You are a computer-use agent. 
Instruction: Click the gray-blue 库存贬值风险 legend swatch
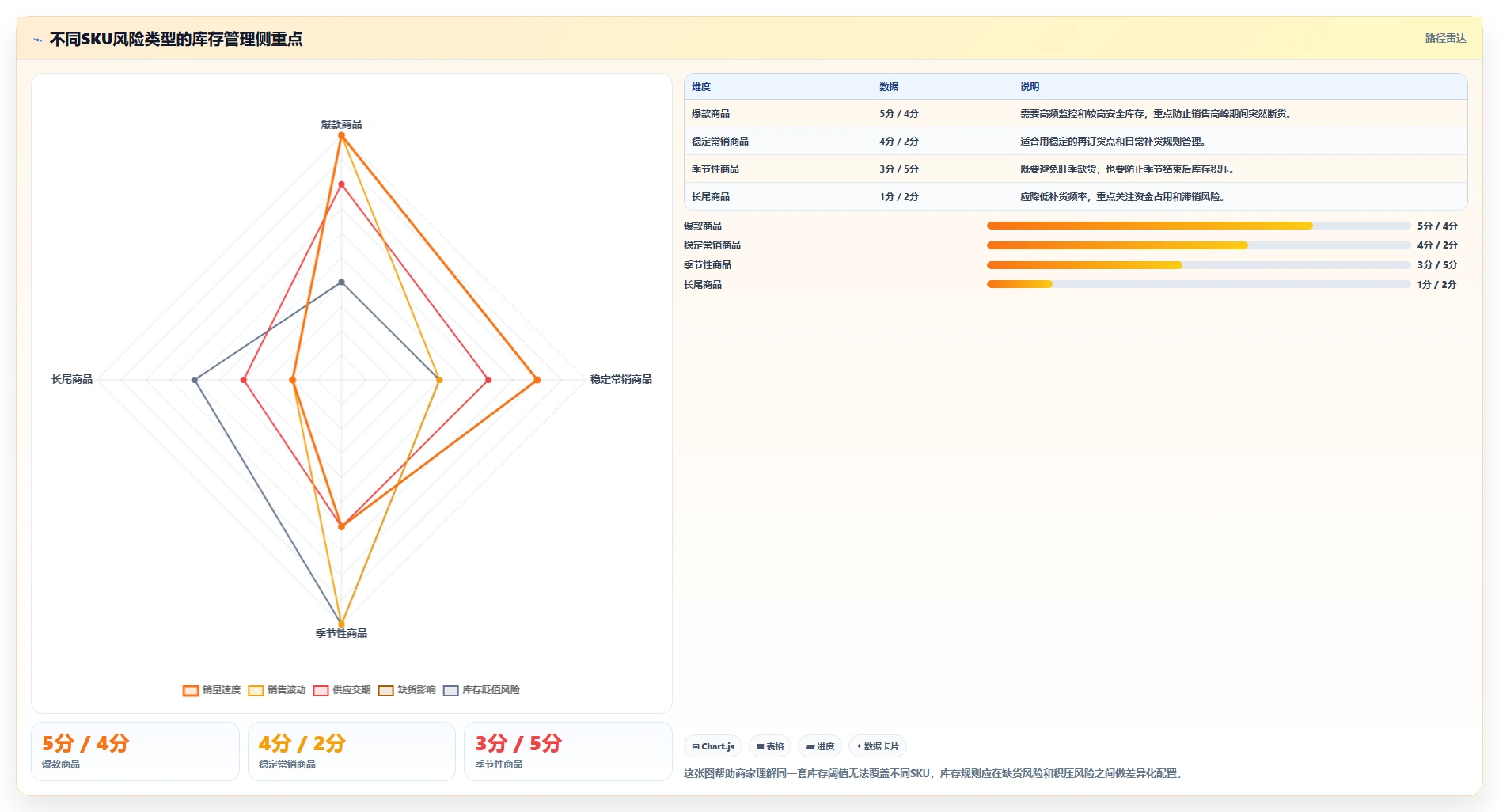(451, 691)
